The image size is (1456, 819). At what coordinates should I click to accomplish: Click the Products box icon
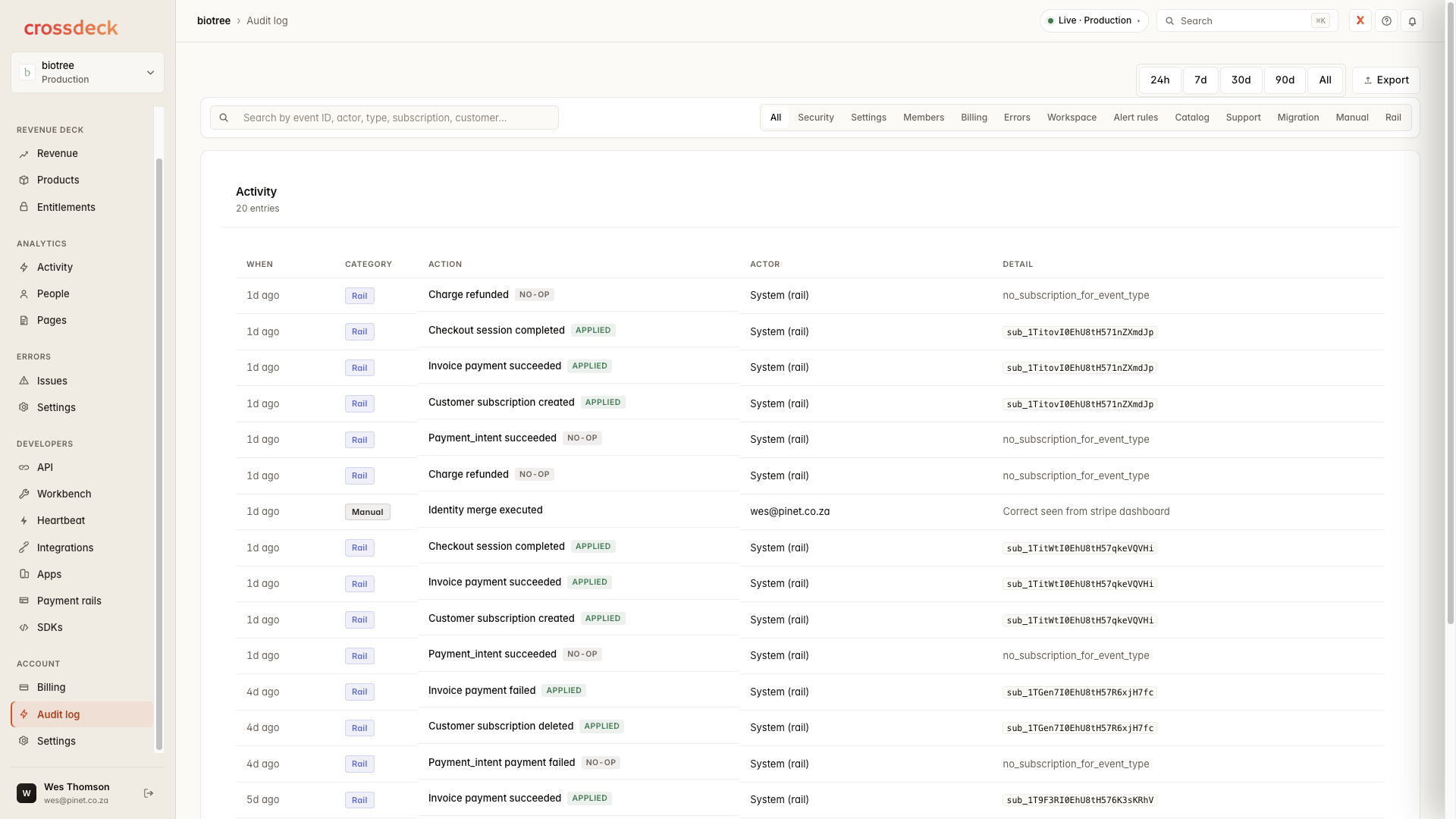24,180
